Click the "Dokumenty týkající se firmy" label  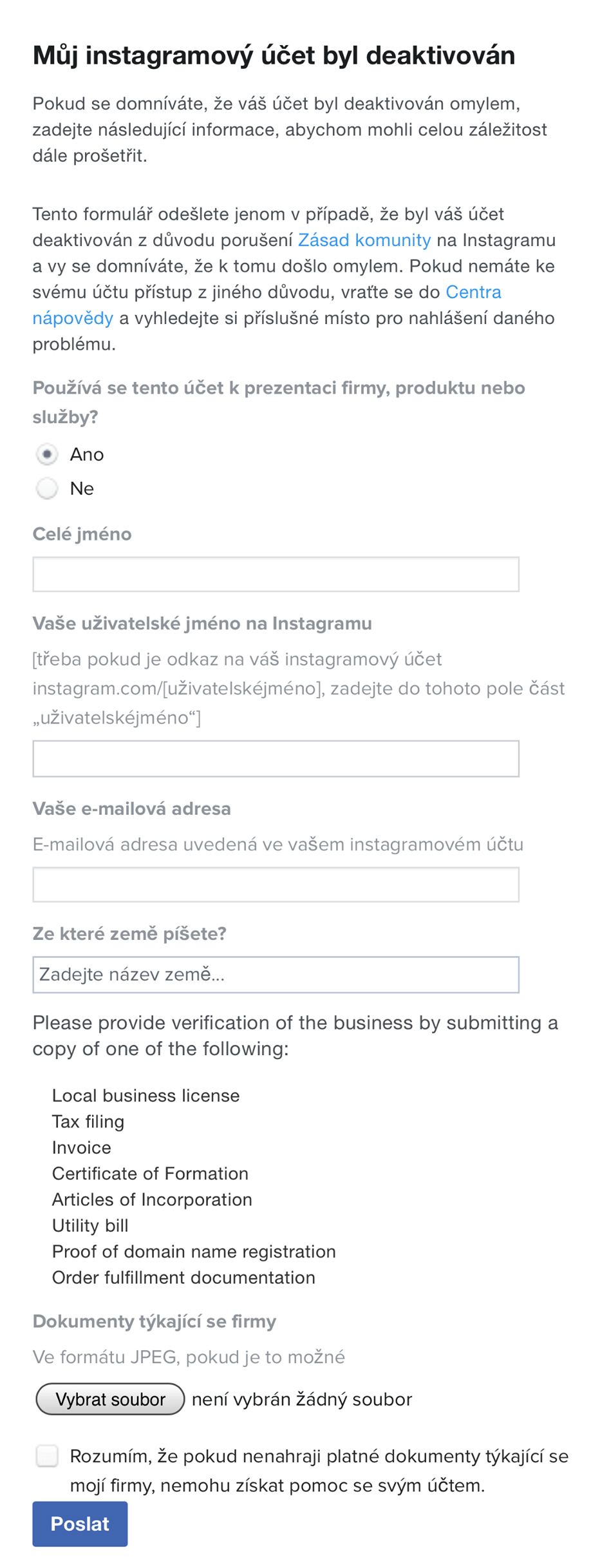154,1322
